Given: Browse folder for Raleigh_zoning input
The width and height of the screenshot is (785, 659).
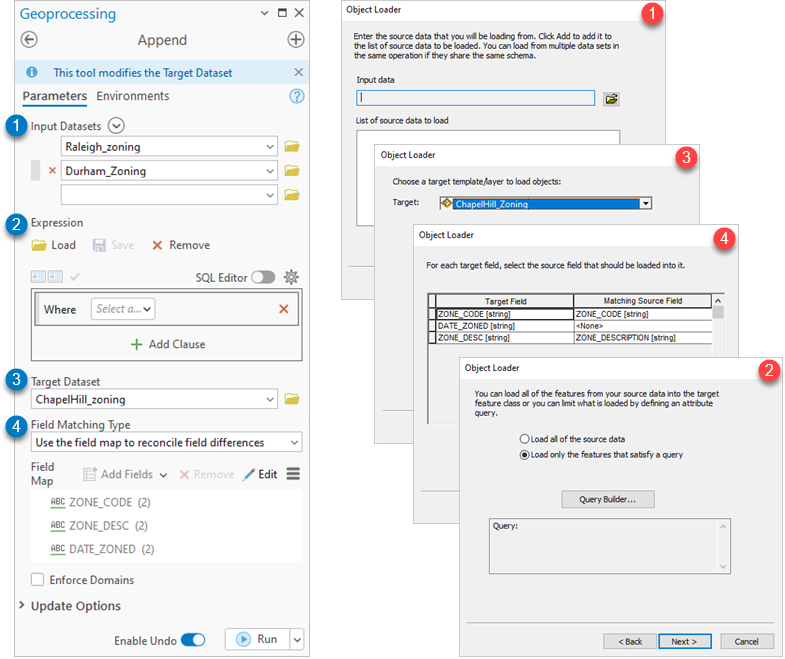Looking at the screenshot, I should (x=292, y=147).
